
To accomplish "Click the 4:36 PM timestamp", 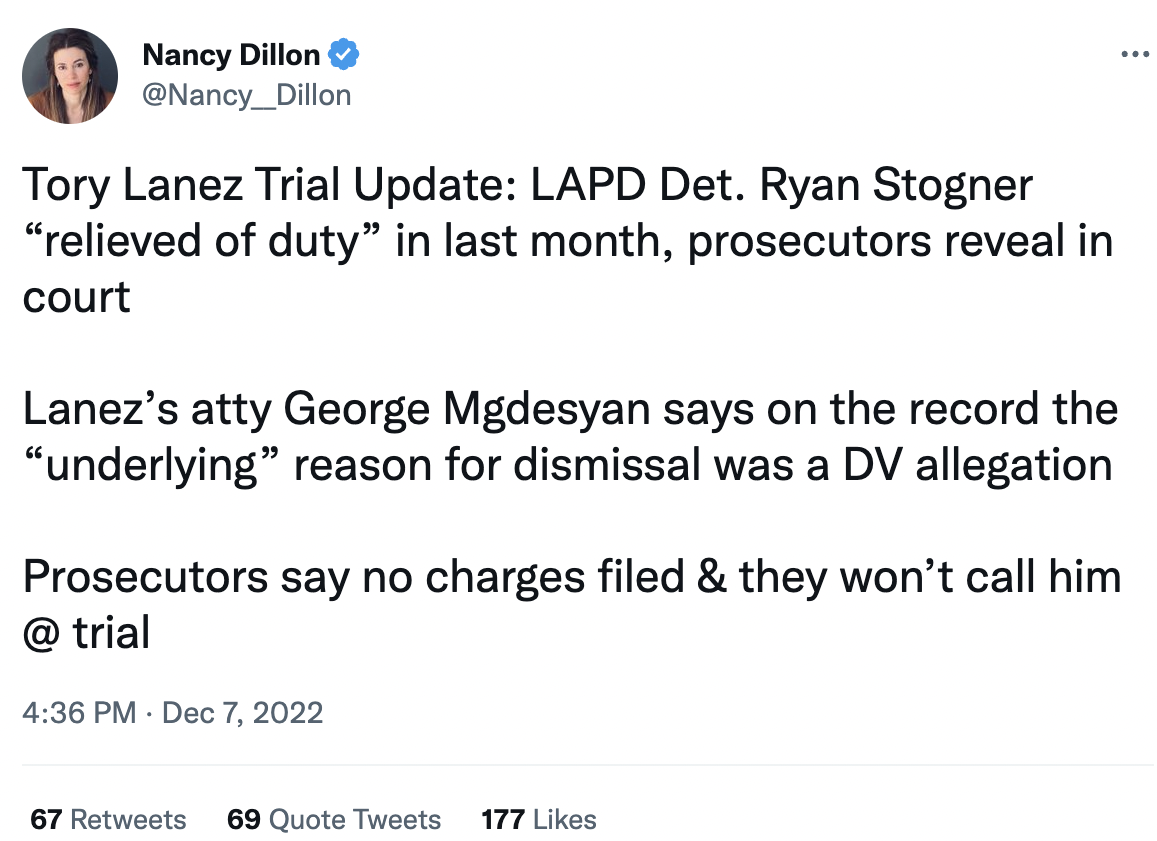I will point(79,713).
